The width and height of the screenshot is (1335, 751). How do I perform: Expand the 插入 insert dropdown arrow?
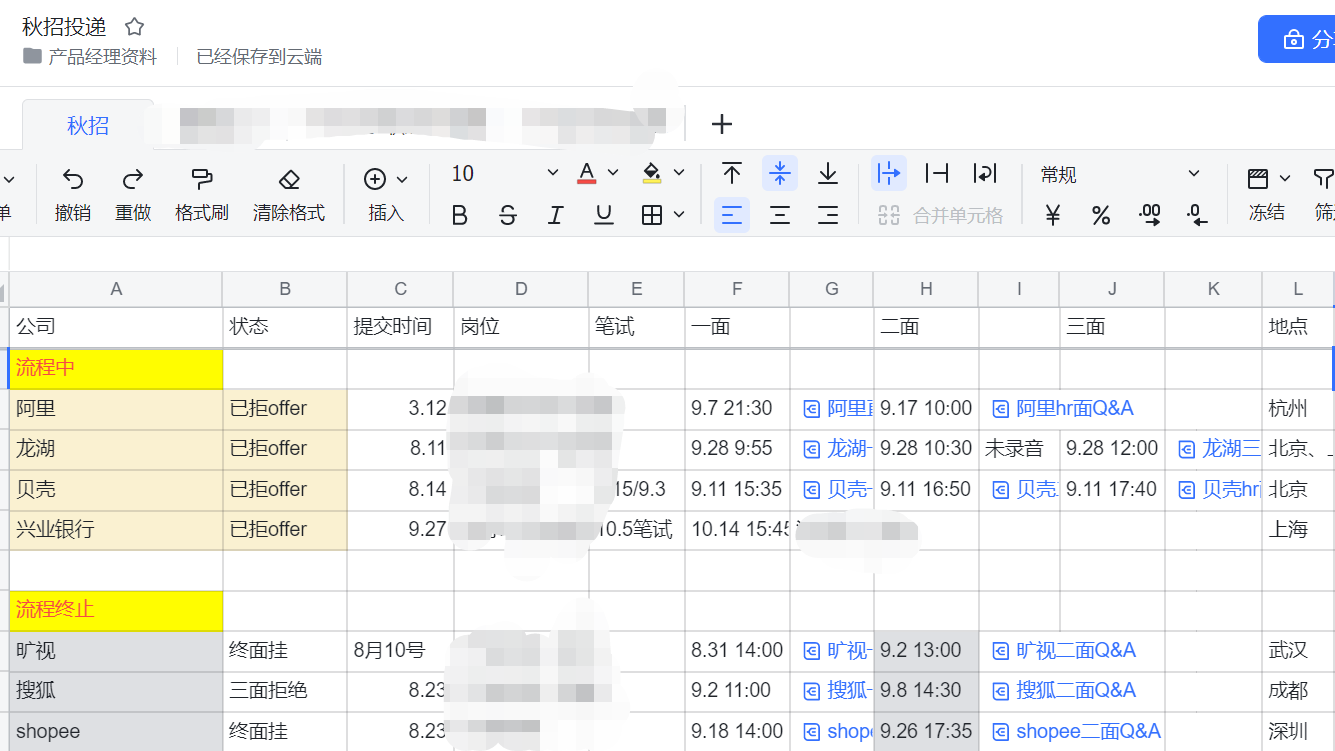pos(402,180)
